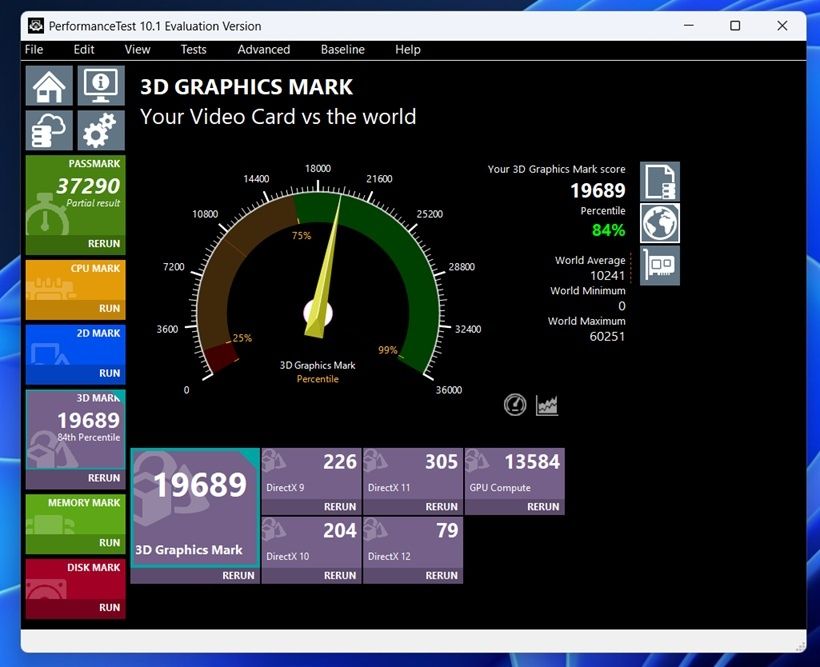Click the 25% marker on gauge
The image size is (820, 667).
[x=242, y=338]
